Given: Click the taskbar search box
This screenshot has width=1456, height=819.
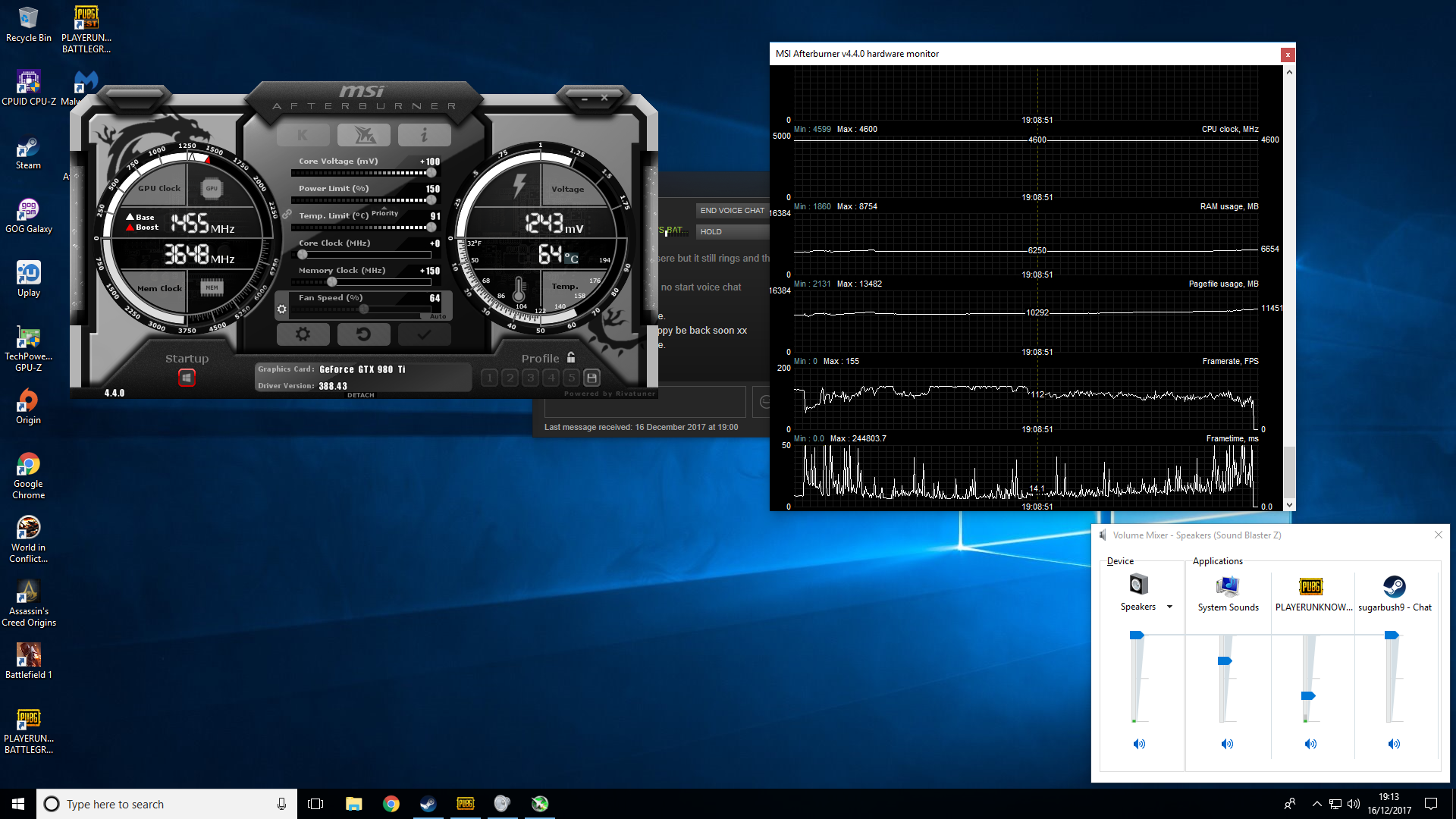Looking at the screenshot, I should click(x=167, y=804).
